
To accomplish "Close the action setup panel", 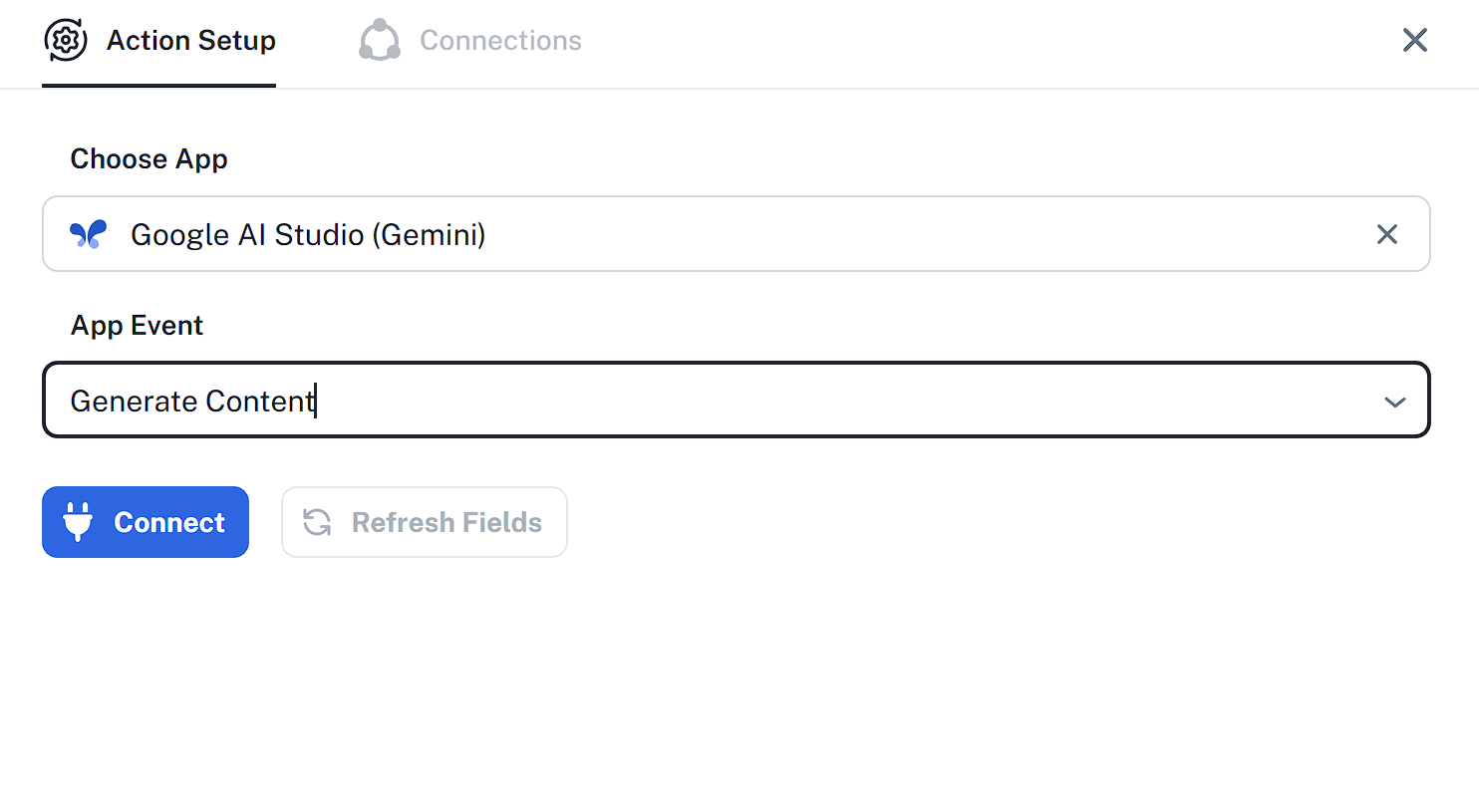I will pyautogui.click(x=1414, y=40).
